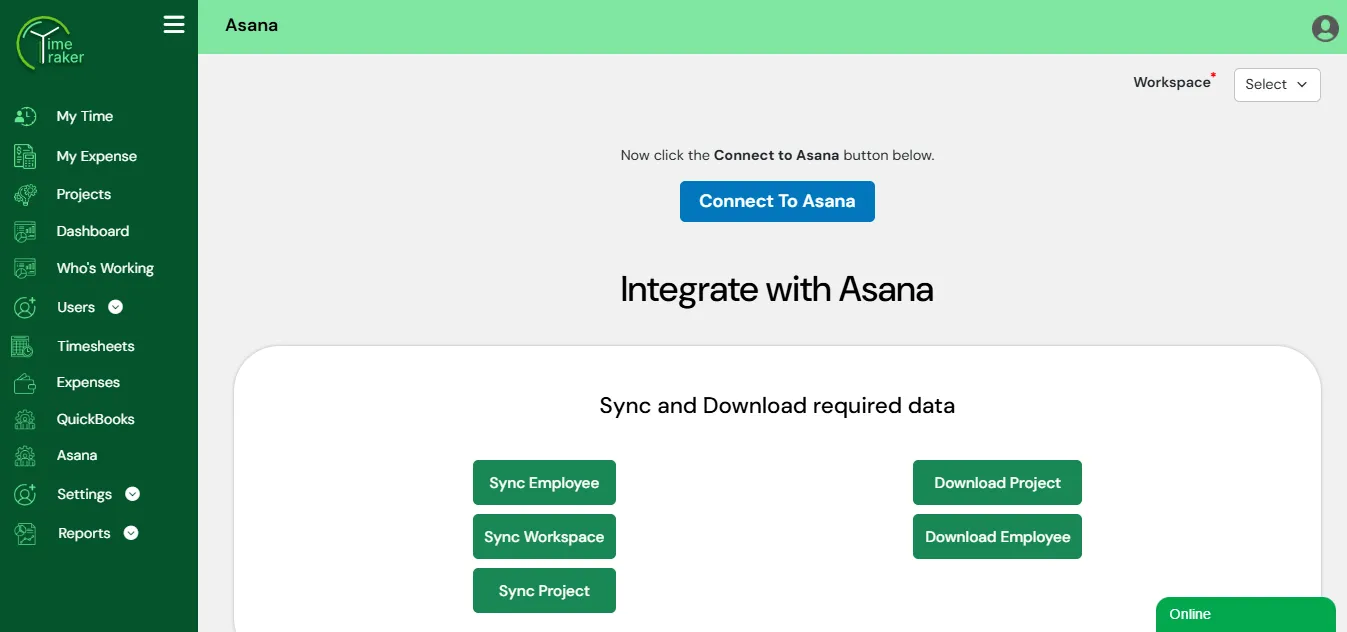Click the My Expense calculator icon

25,156
